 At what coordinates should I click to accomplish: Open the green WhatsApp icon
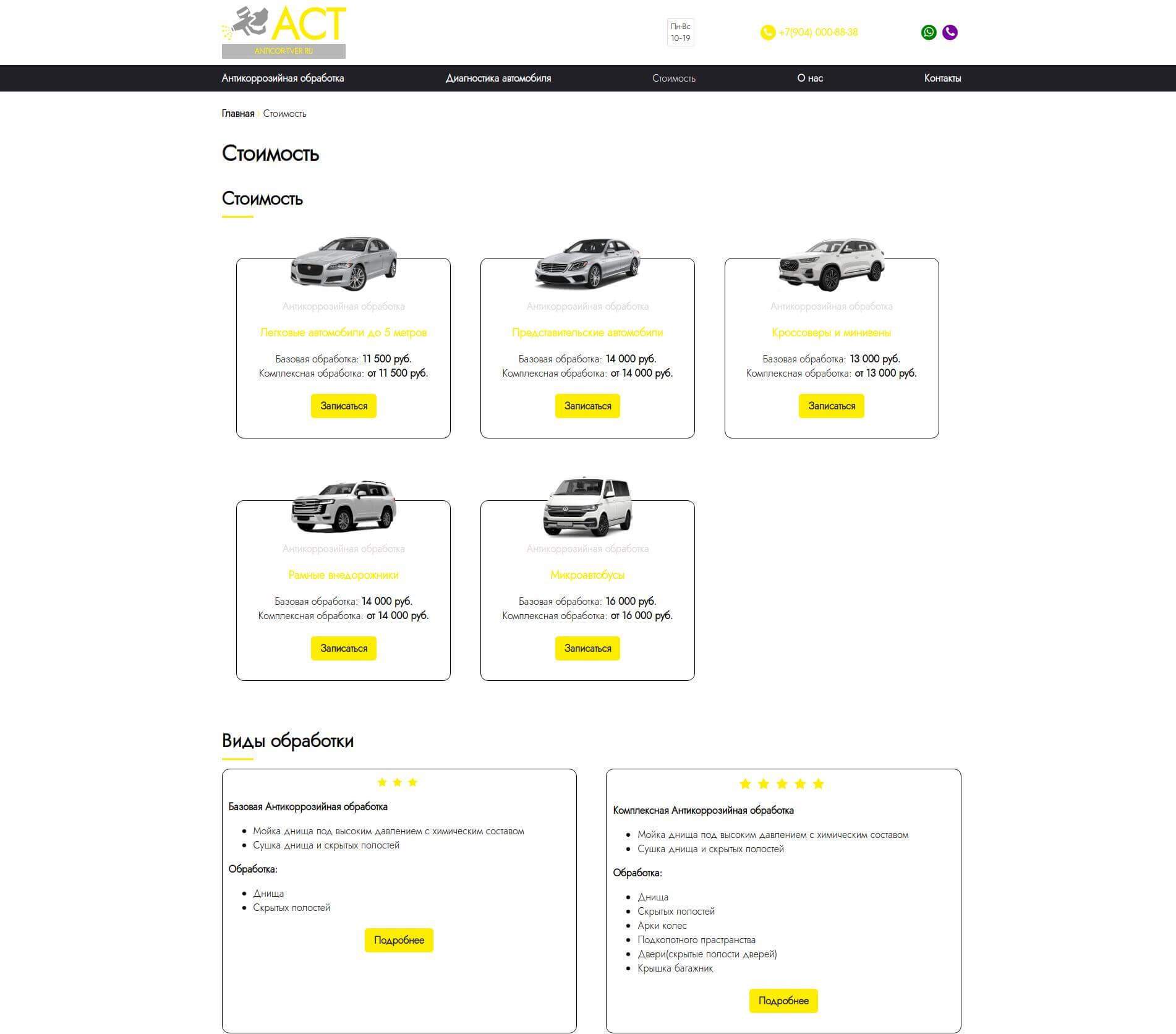(928, 32)
